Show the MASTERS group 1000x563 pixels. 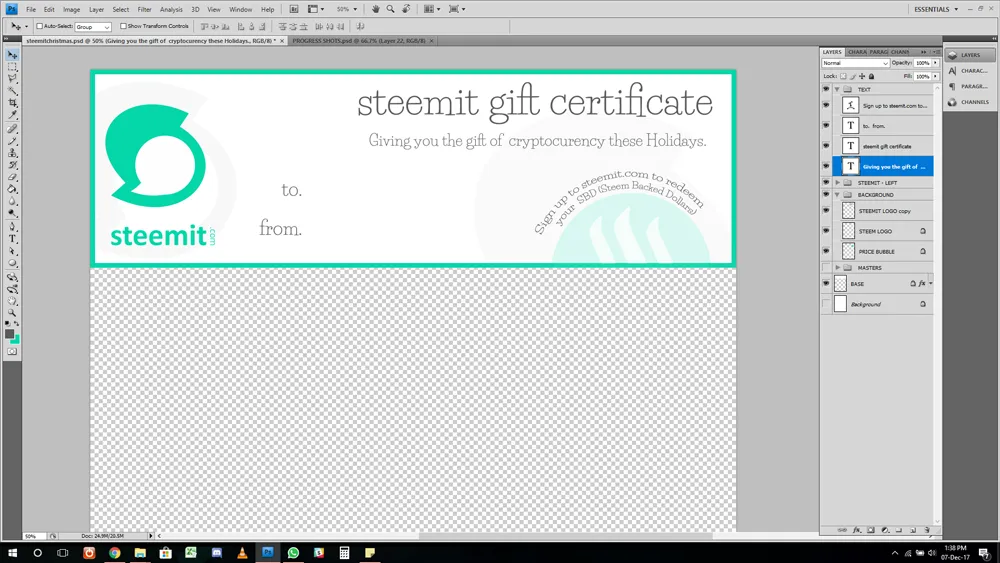826,268
